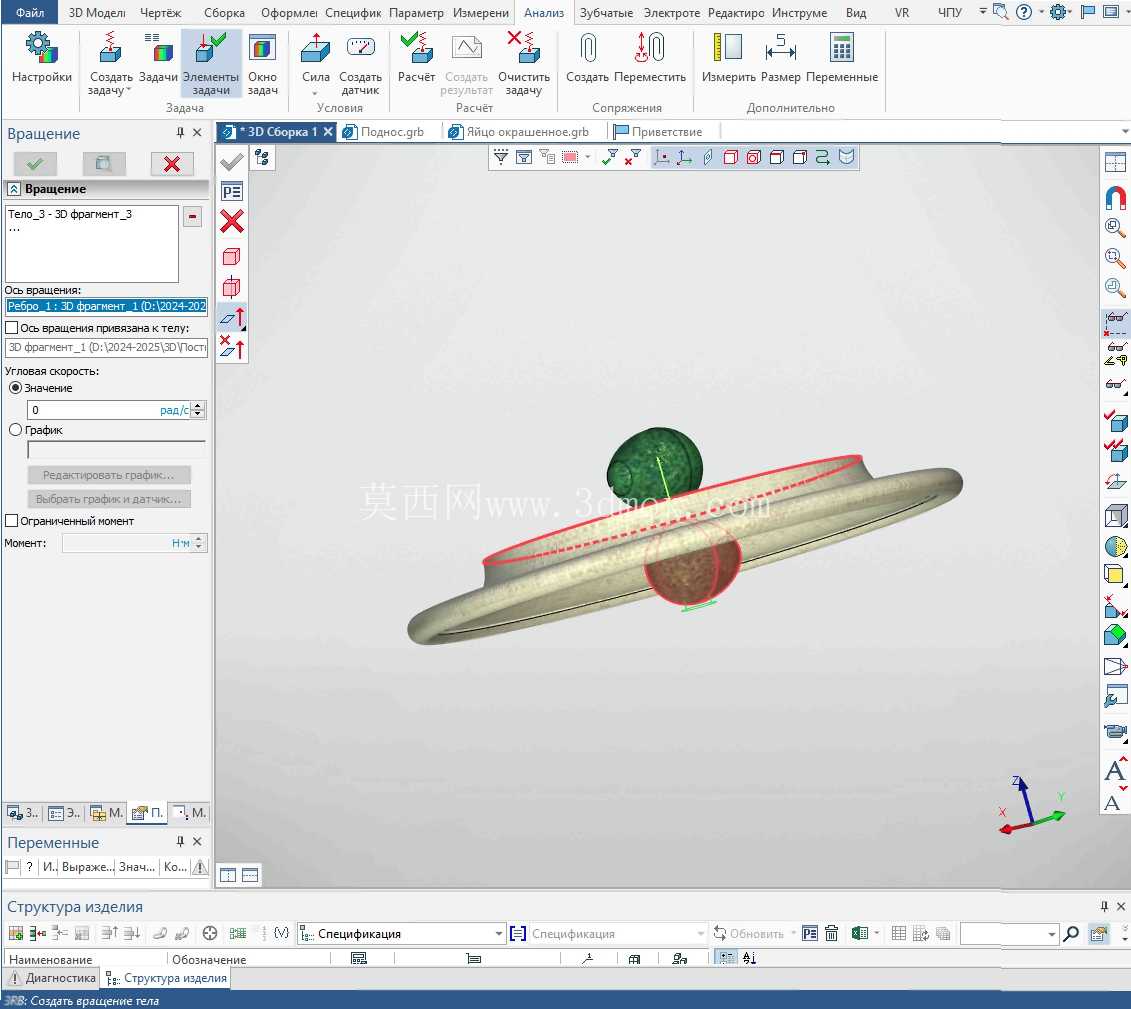Open the Вид ribbon tab
The image size is (1131, 1009).
click(x=855, y=12)
